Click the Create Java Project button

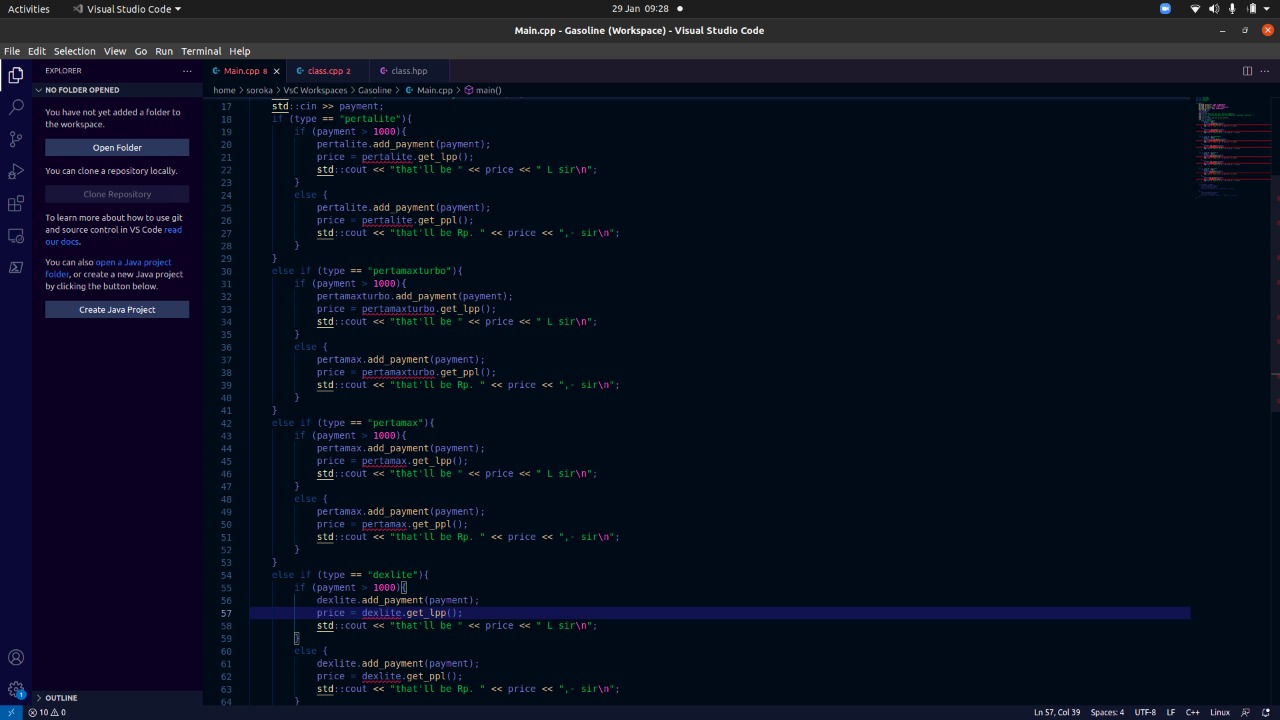(x=117, y=310)
